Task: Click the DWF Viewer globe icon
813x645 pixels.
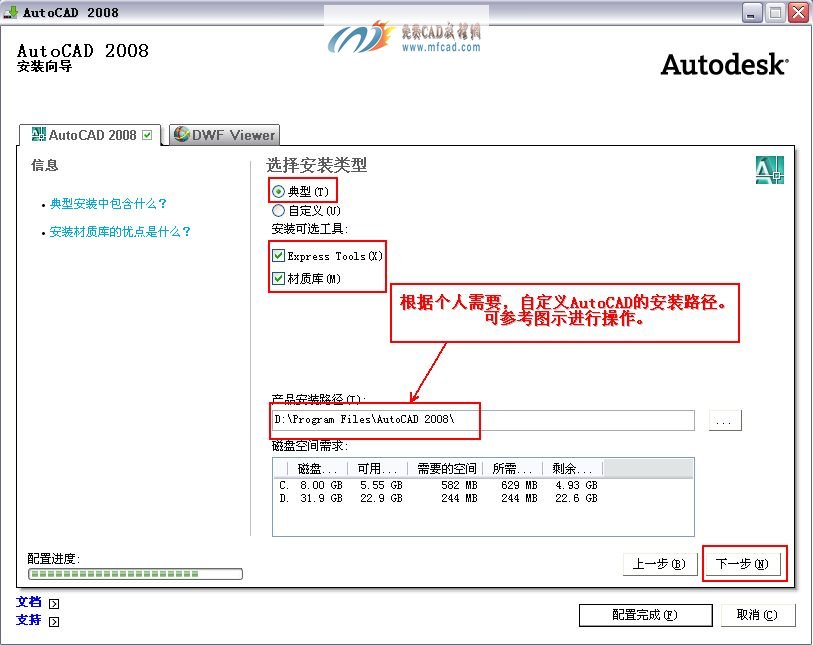Action: point(181,134)
